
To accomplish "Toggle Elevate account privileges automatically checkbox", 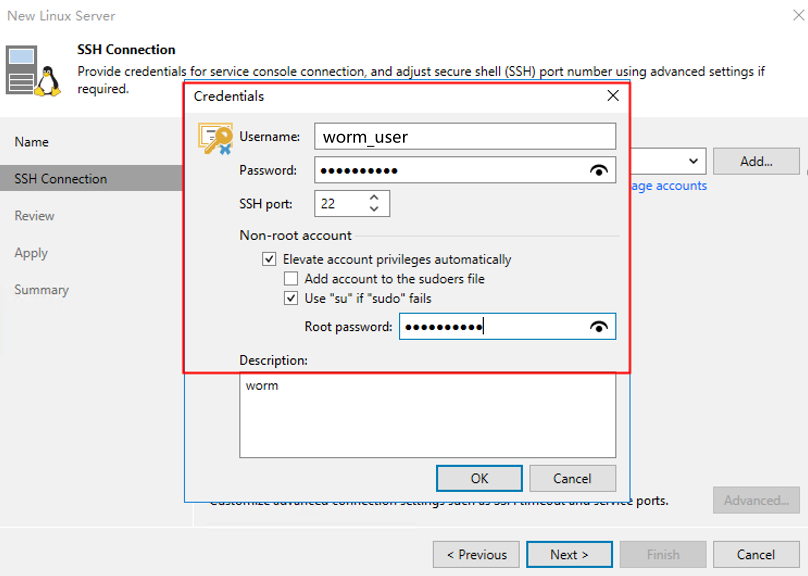I will (x=269, y=260).
